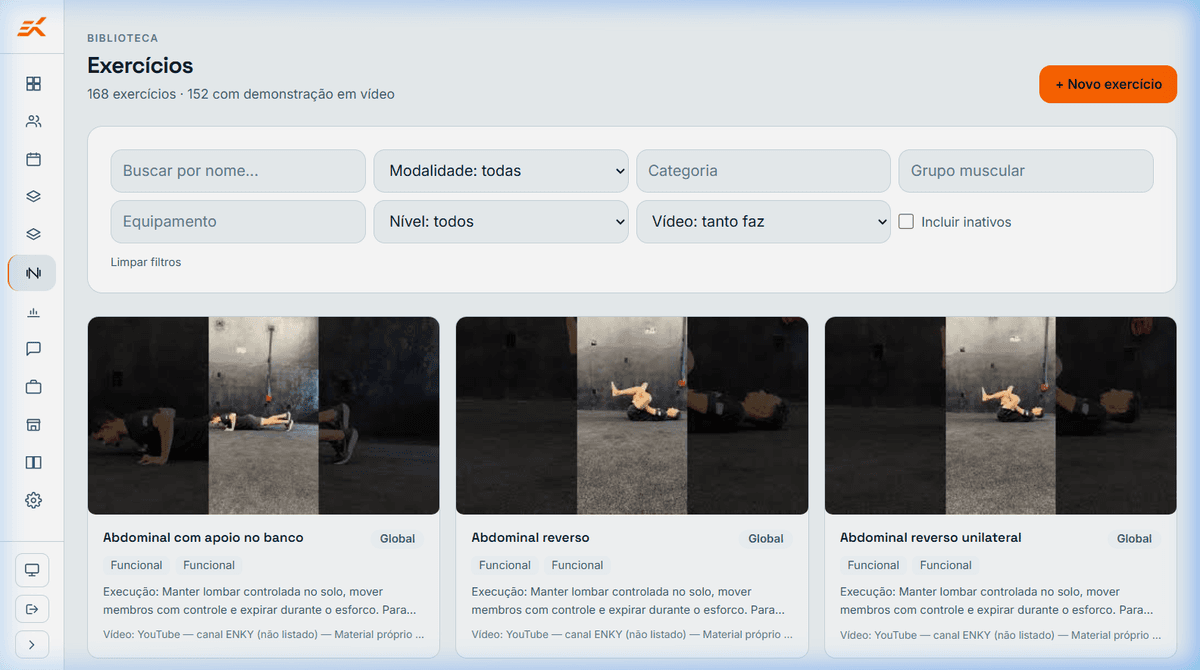Image resolution: width=1200 pixels, height=670 pixels.
Task: Open the Nível: todos dropdown
Action: 501,222
